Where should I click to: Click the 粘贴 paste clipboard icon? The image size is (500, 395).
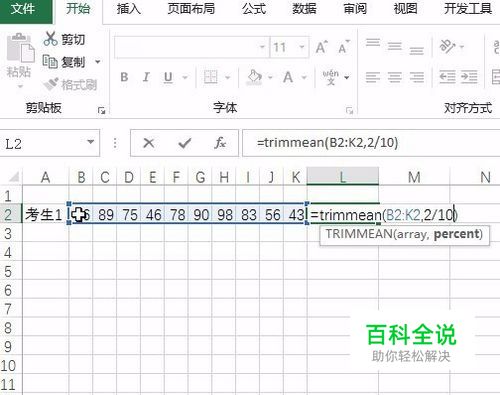pos(20,48)
